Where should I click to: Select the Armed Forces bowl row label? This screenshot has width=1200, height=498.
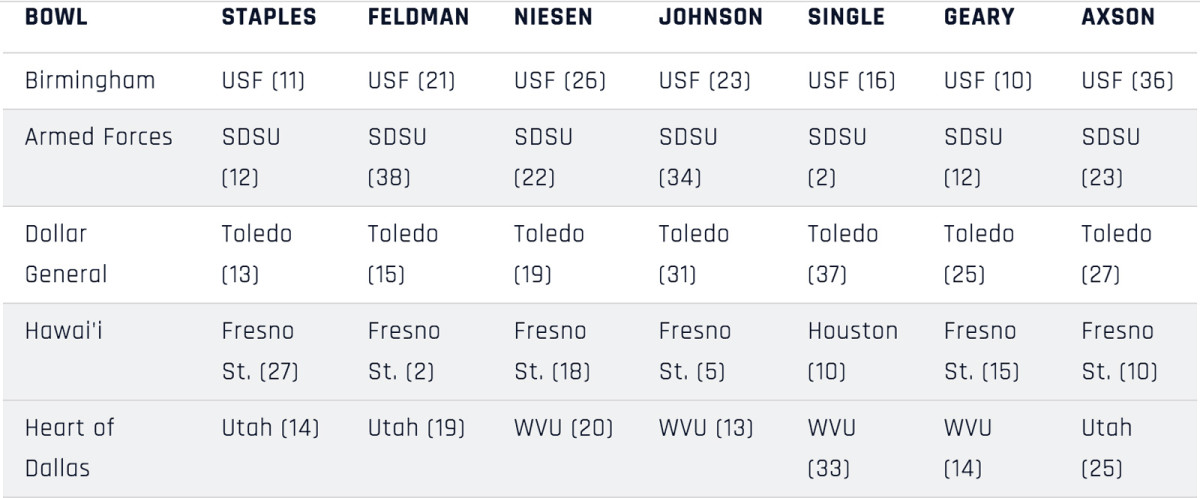pos(98,137)
